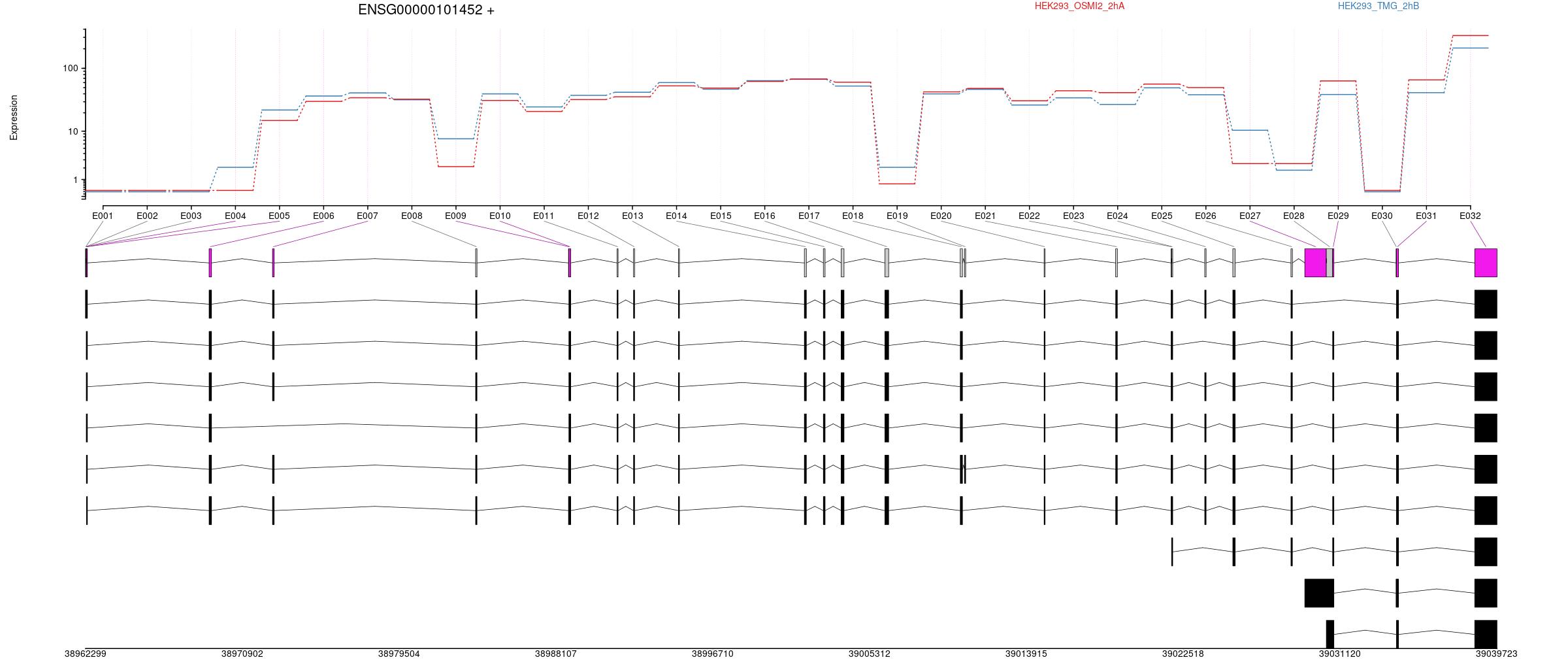Click exon label E008
Image resolution: width=1568 pixels, height=666 pixels.
click(412, 216)
